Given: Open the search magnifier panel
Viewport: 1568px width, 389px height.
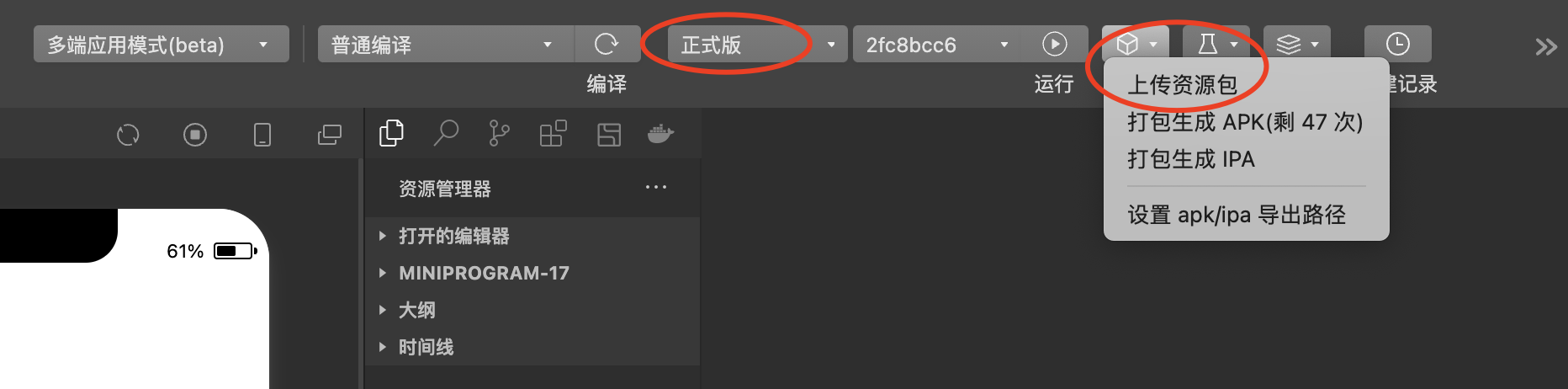Looking at the screenshot, I should pos(446,133).
